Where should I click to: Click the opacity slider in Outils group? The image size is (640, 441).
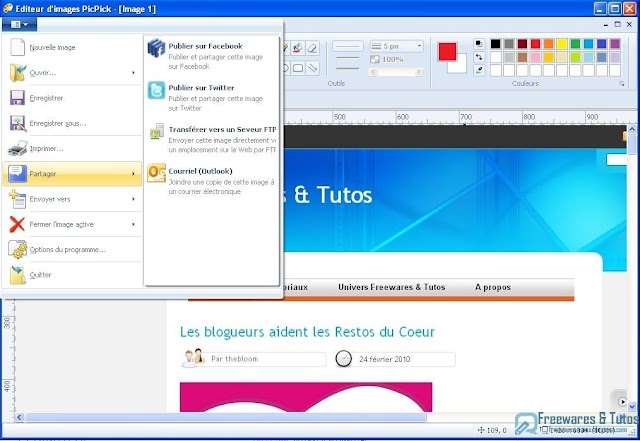[396, 72]
